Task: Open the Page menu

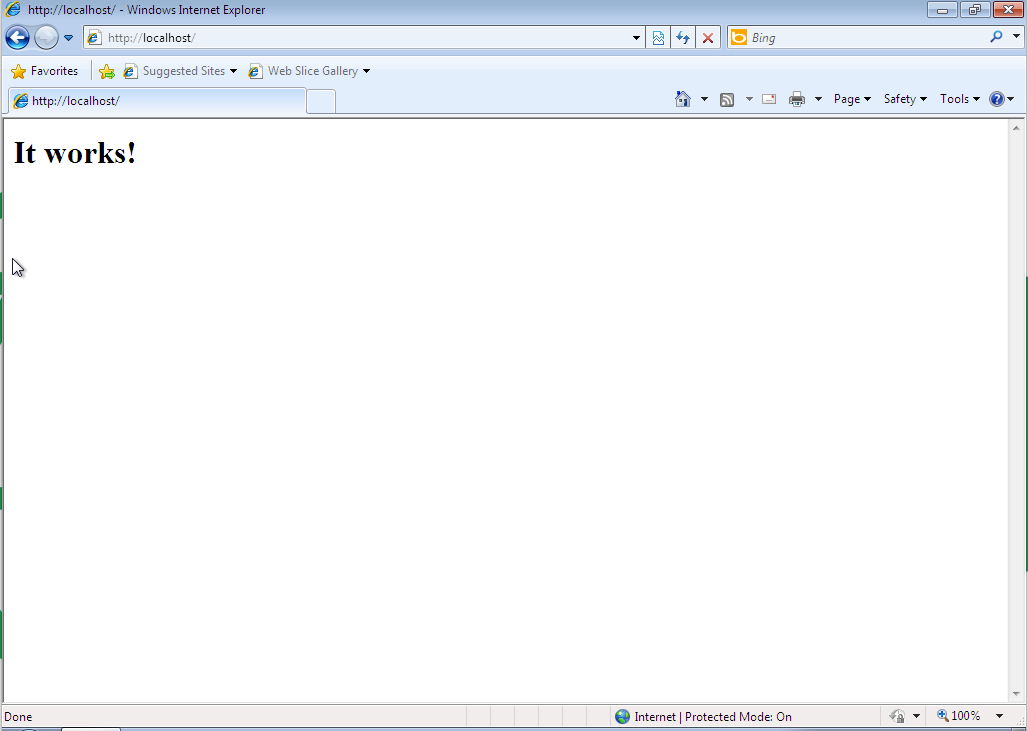Action: (x=851, y=99)
